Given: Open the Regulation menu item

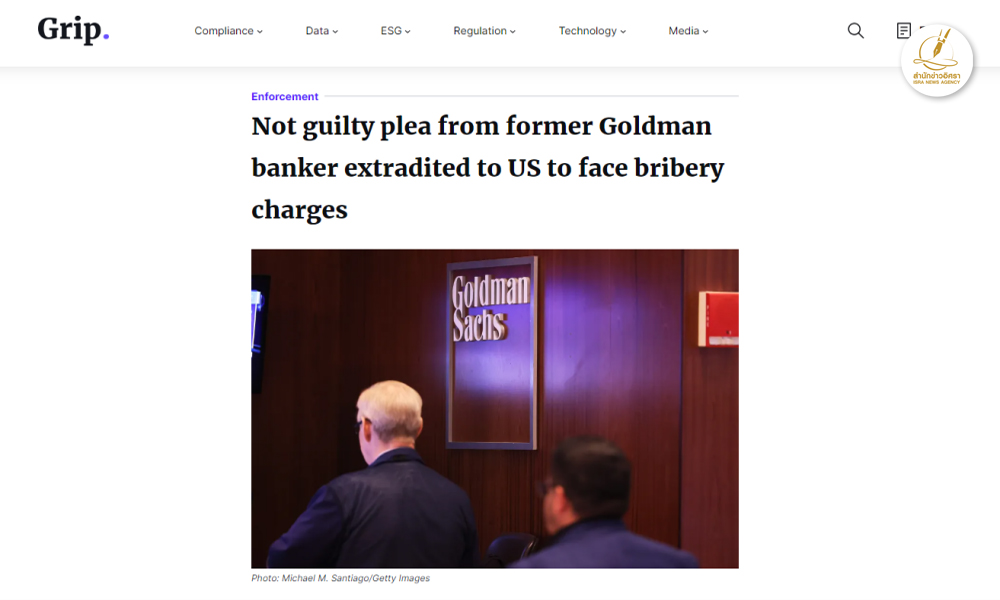Looking at the screenshot, I should coord(480,31).
